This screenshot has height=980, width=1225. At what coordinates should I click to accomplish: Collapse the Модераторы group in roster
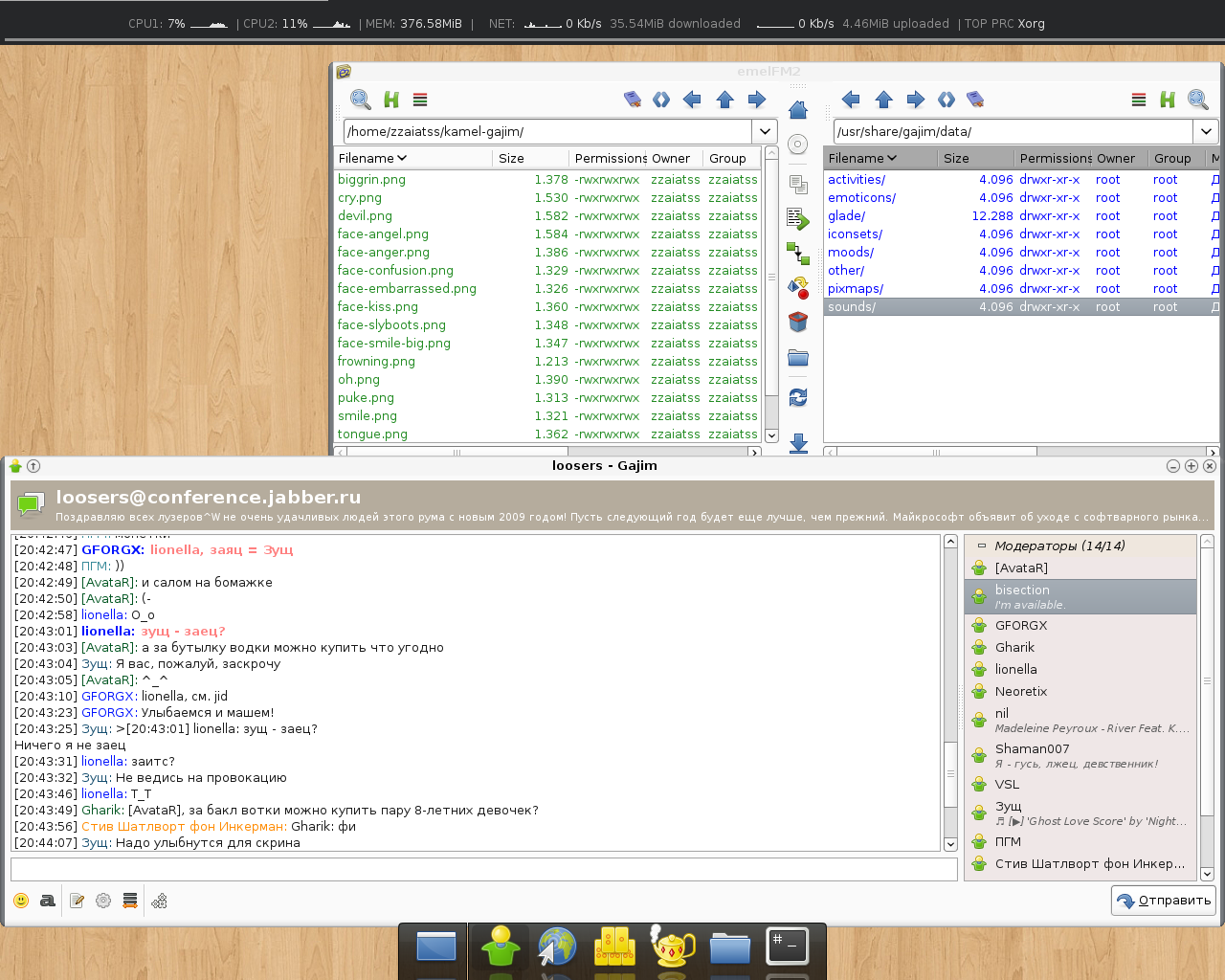click(981, 546)
